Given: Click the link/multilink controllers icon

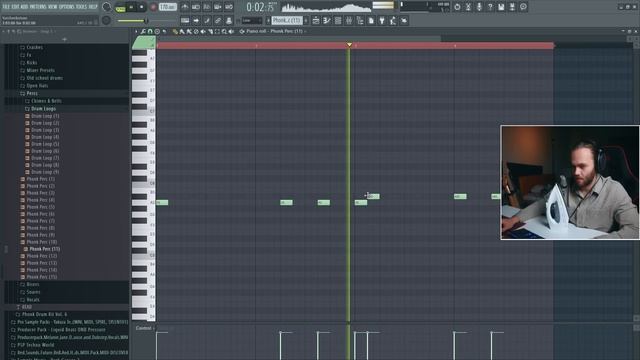Looking at the screenshot, I should coord(218,20).
